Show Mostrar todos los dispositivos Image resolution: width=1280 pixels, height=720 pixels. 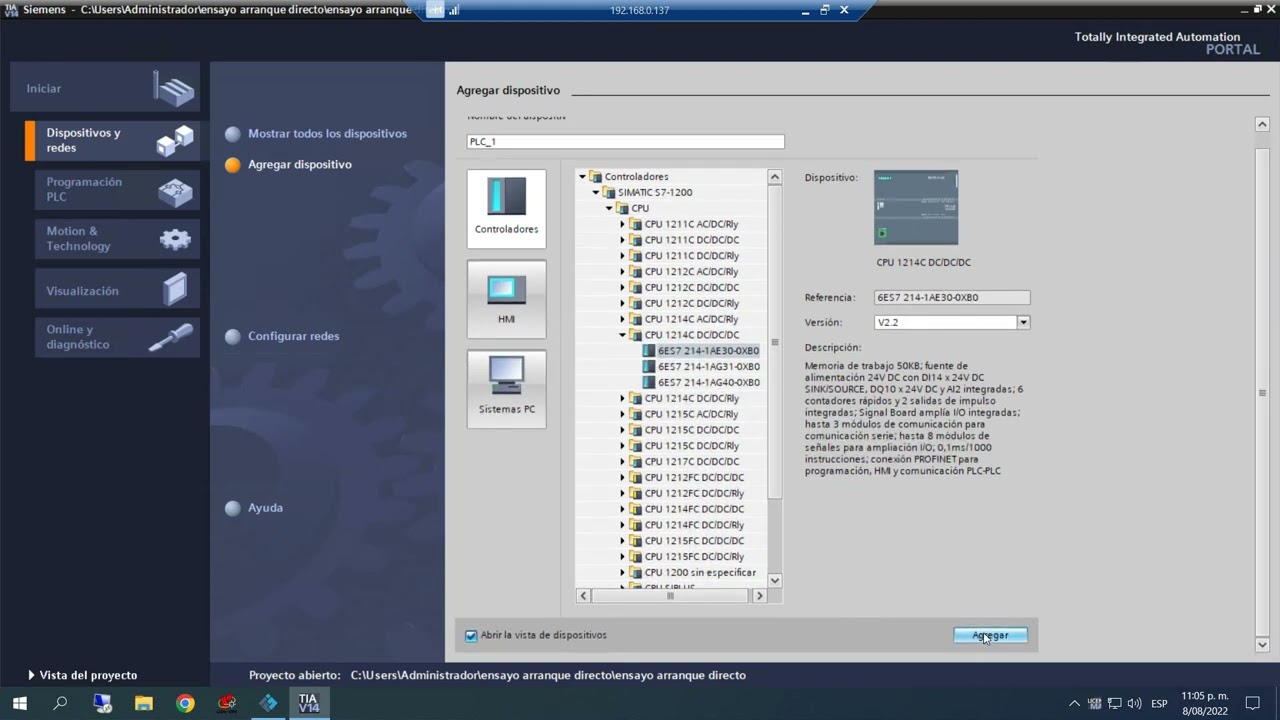327,133
